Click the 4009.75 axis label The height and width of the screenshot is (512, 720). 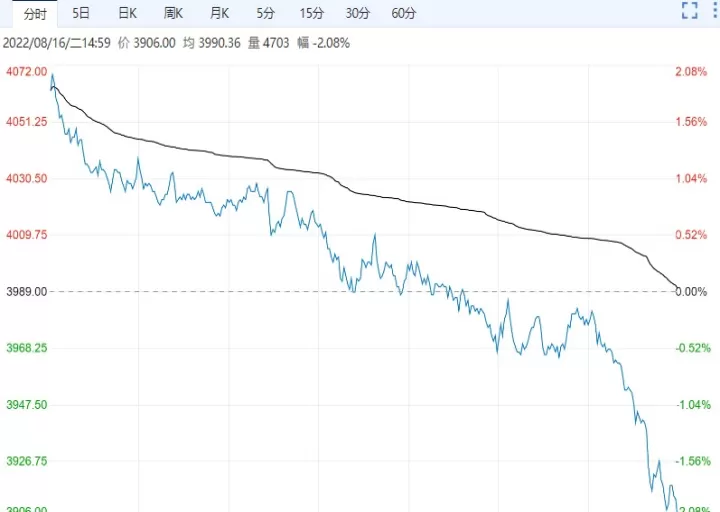click(27, 235)
